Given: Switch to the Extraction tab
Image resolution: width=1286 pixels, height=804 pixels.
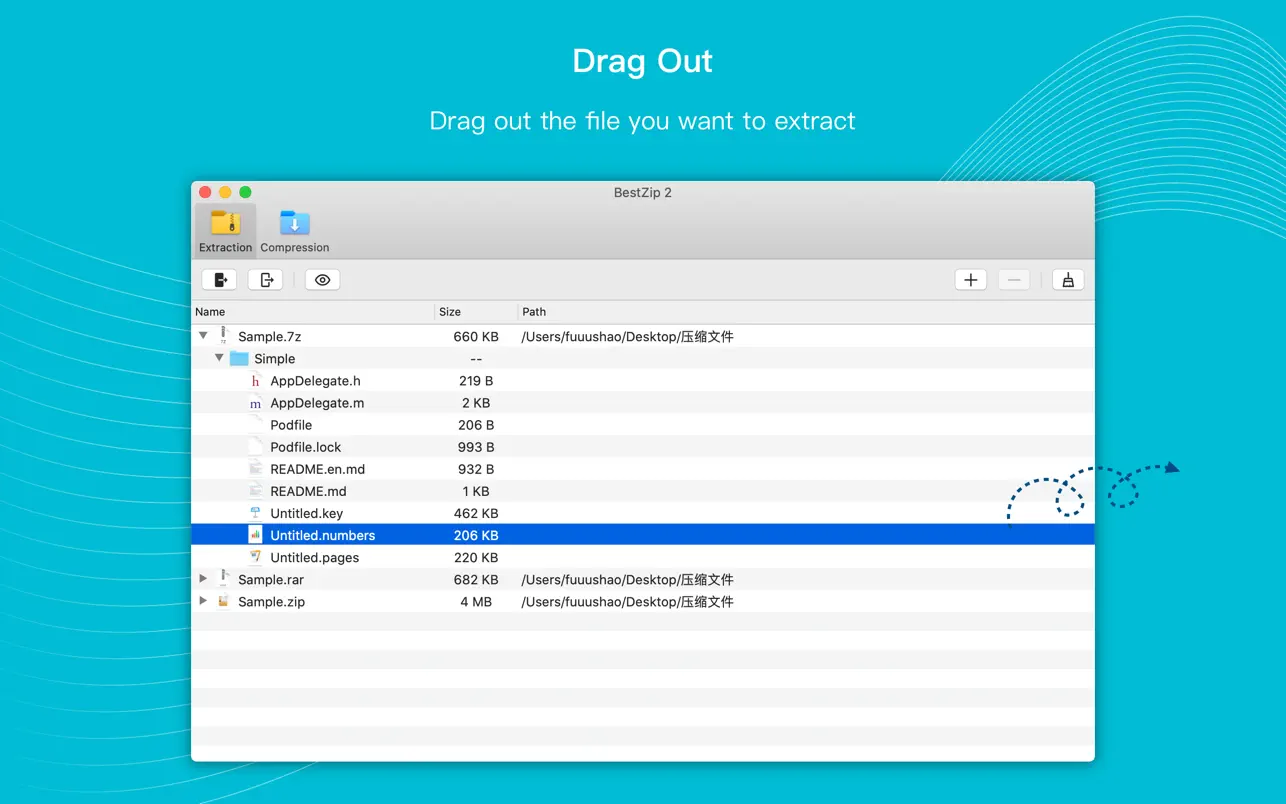Looking at the screenshot, I should [x=225, y=231].
